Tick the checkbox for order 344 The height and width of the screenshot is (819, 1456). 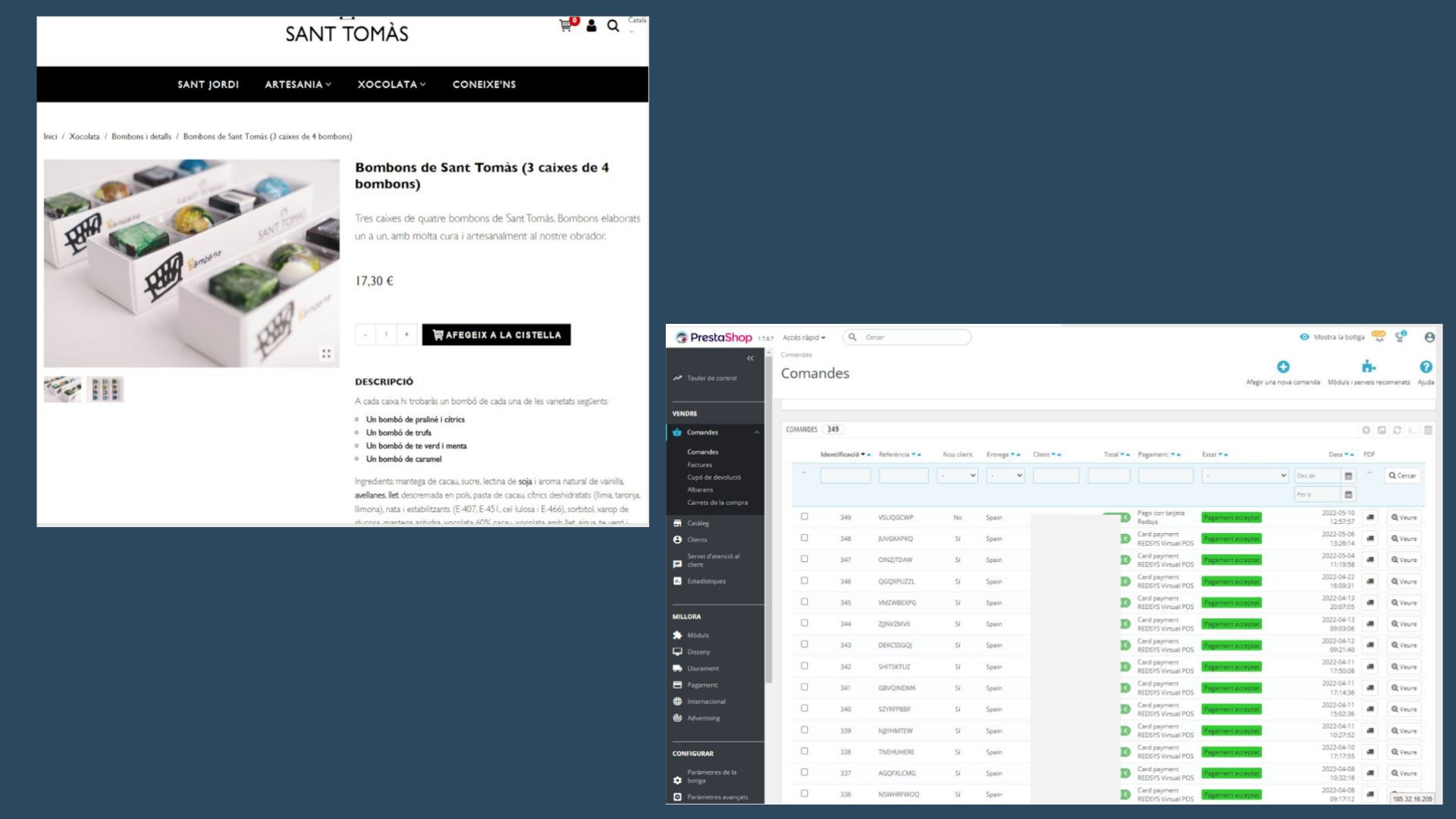point(805,623)
